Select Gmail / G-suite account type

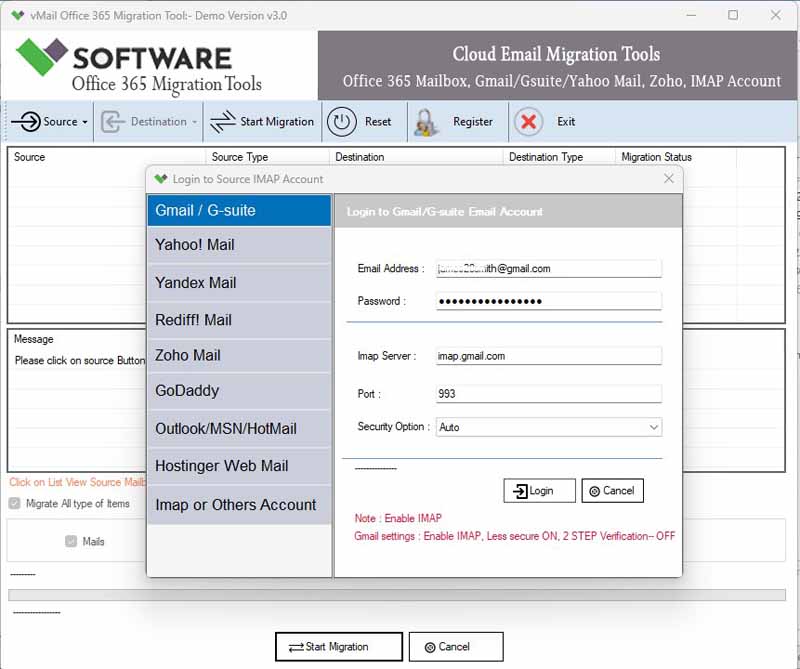coord(239,210)
